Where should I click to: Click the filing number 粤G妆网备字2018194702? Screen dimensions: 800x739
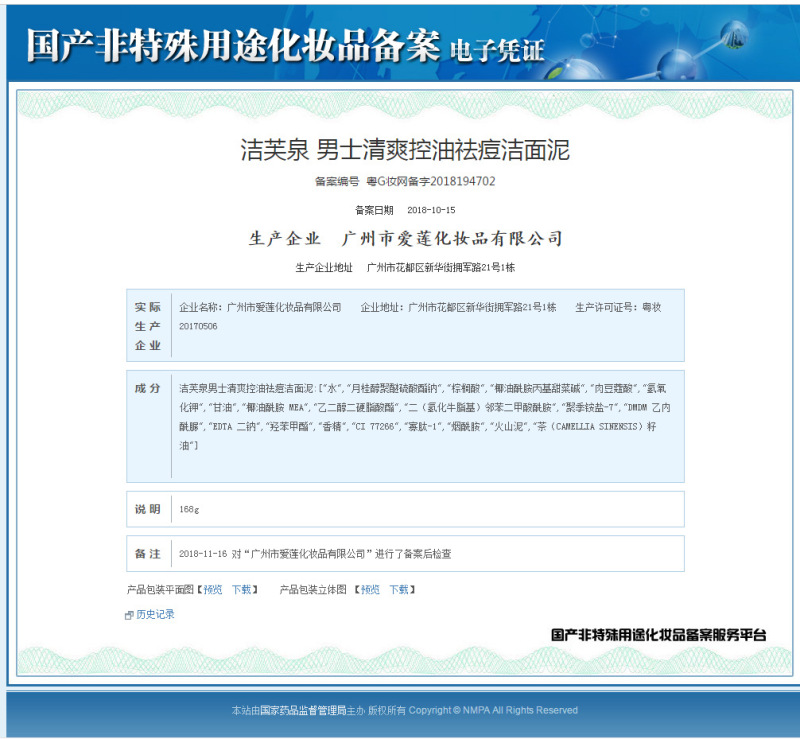431,181
